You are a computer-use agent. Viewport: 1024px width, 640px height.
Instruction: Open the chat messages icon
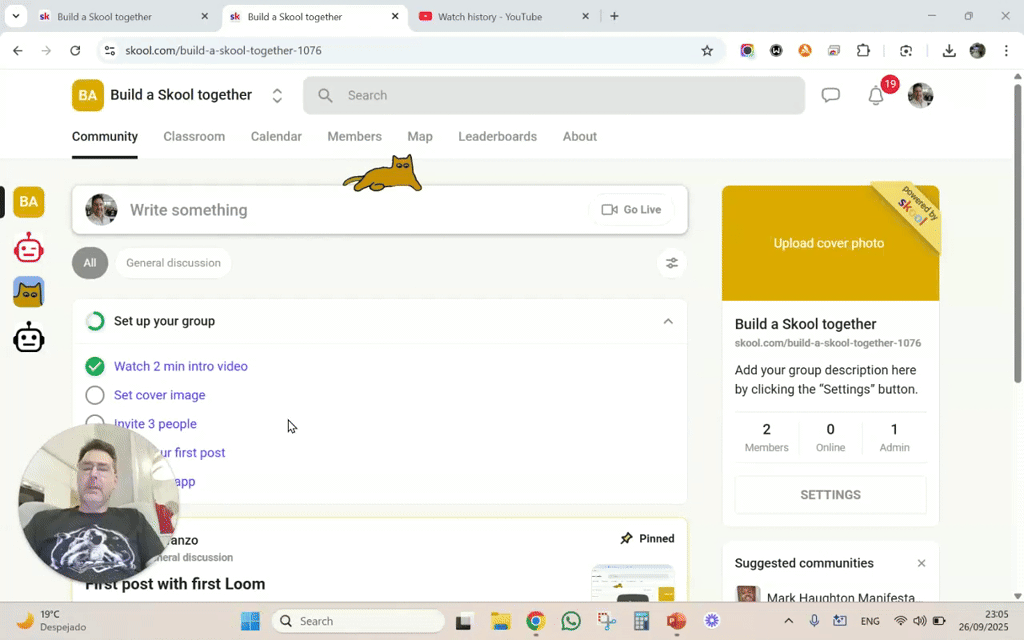(830, 95)
